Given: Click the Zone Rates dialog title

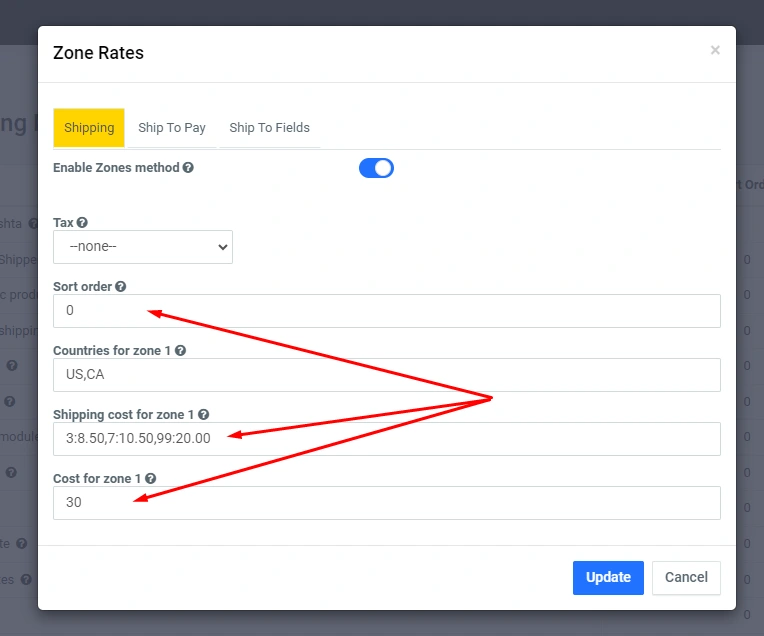Looking at the screenshot, I should coord(98,53).
